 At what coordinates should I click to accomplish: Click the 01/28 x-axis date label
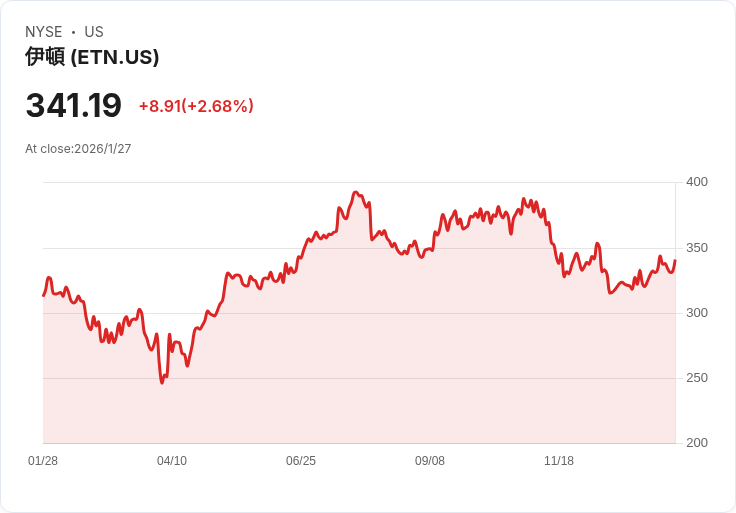pos(43,461)
